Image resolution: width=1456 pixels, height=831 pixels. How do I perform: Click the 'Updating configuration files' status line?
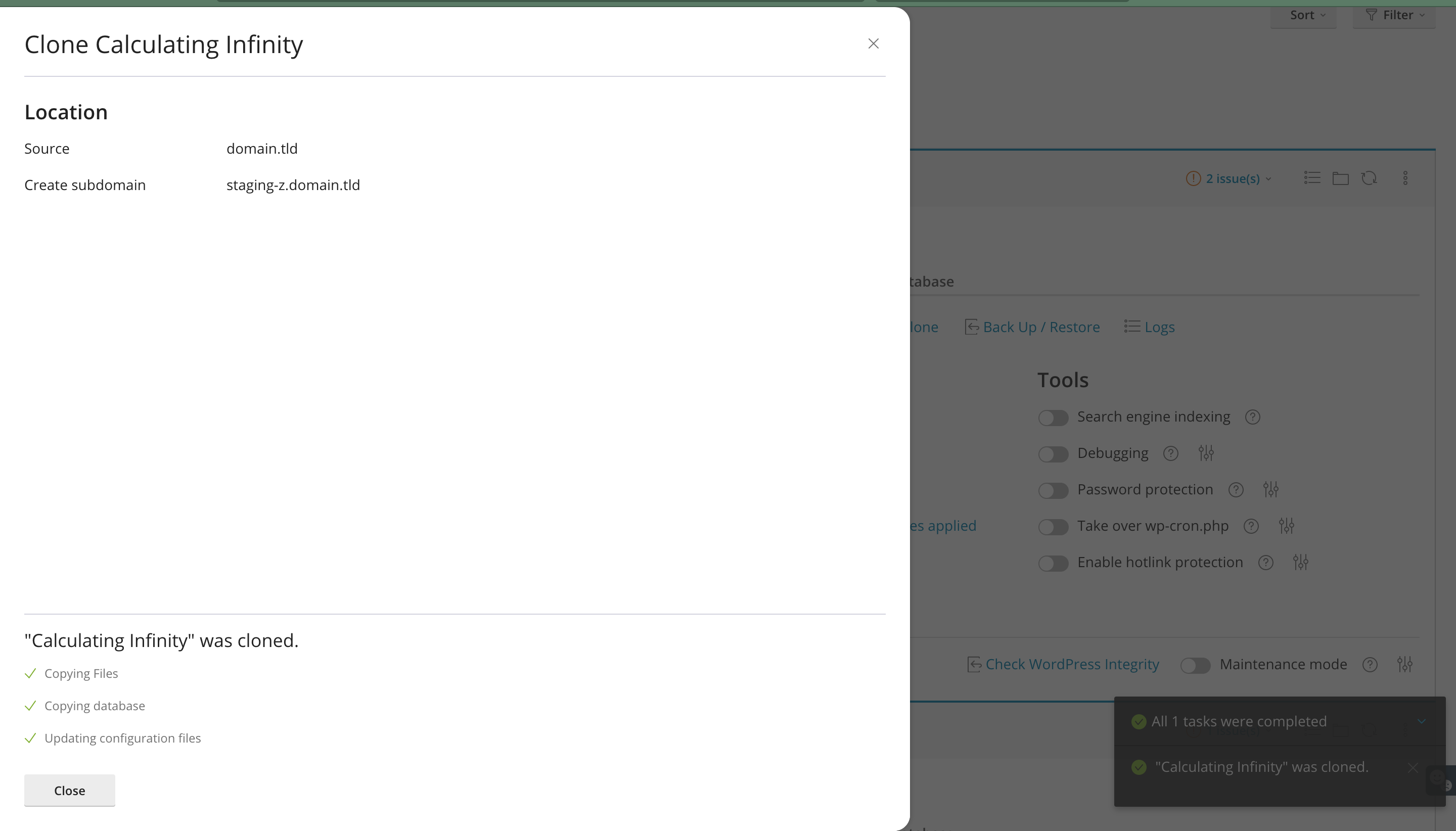click(122, 738)
